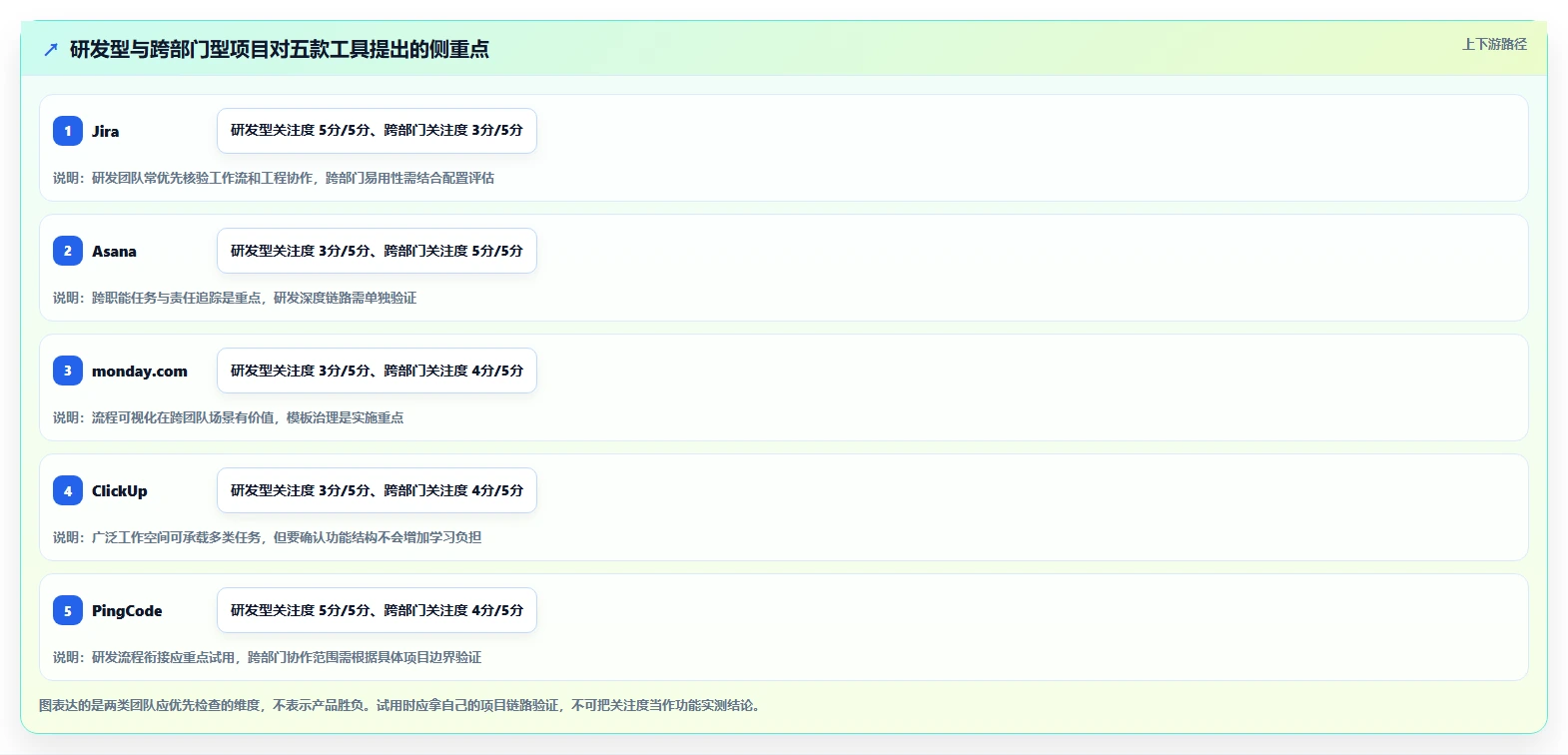The height and width of the screenshot is (755, 1568).
Task: Click Asana's score pill with 跨部门关注度 5分/5分
Action: (377, 251)
